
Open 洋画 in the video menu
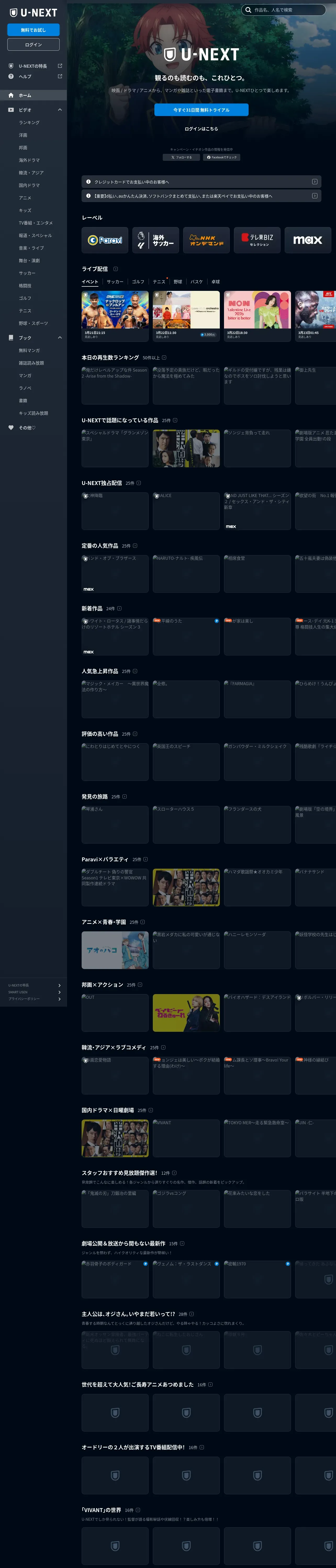click(23, 135)
